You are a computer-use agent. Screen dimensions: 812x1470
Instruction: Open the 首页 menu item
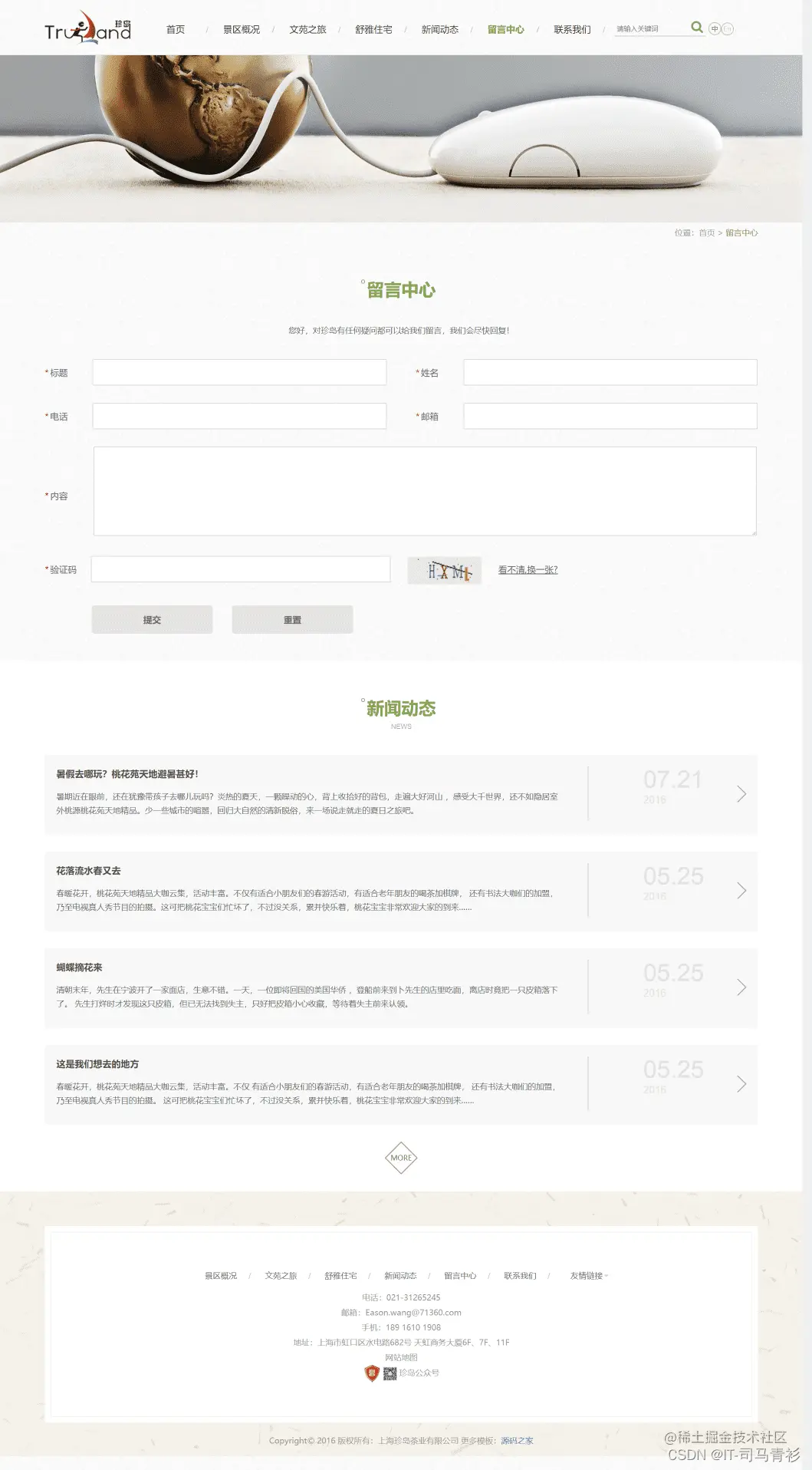(x=176, y=29)
